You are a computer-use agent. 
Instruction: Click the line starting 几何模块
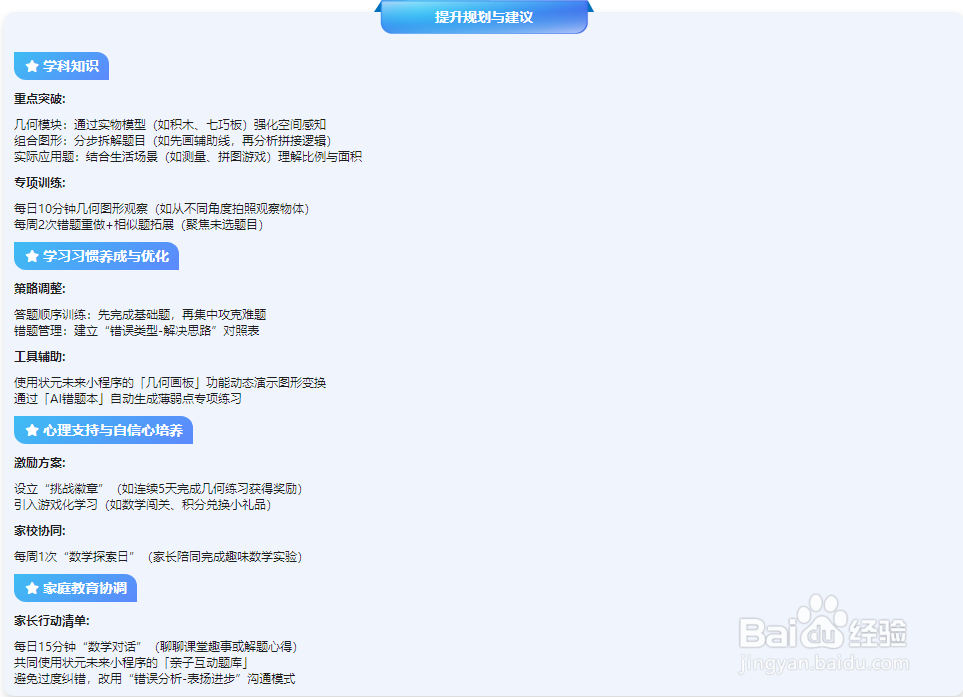point(170,125)
